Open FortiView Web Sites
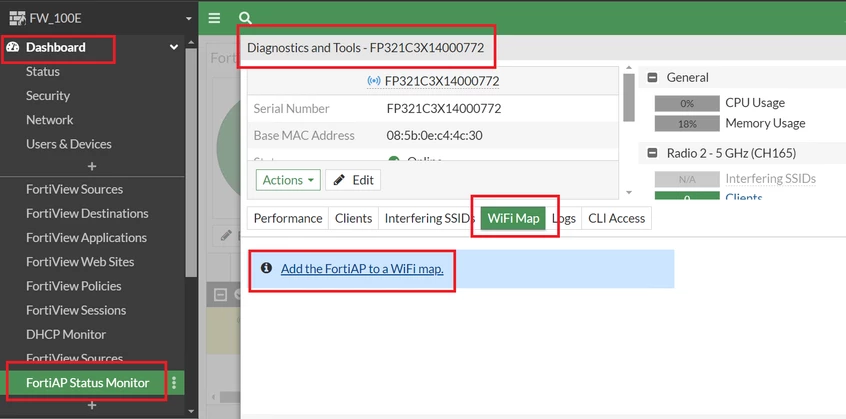Screen dimensions: 846x419 (80, 262)
